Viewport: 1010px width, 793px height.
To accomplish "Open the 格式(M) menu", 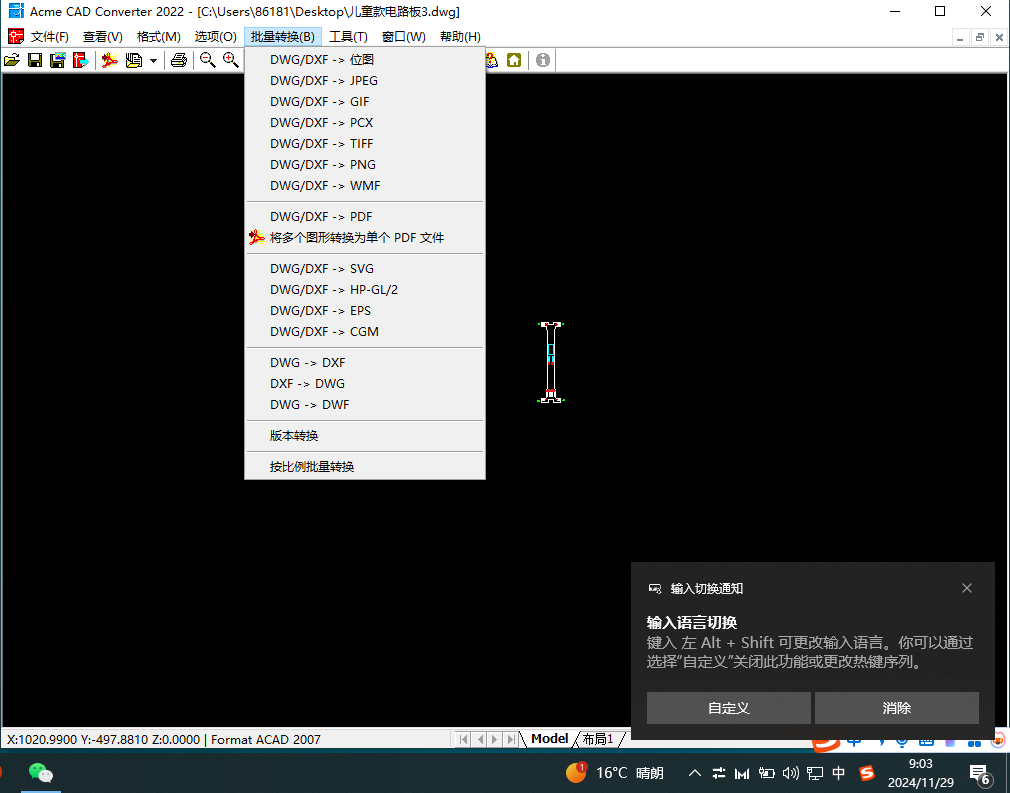I will 158,37.
